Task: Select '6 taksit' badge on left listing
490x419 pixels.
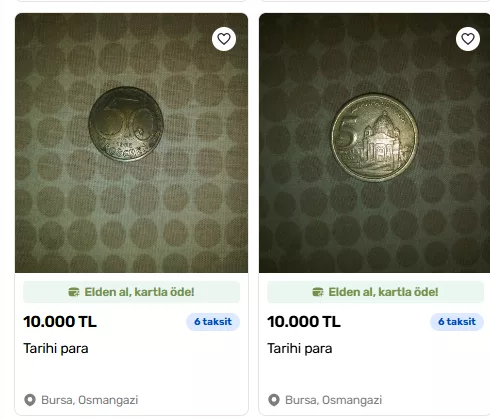Action: [x=213, y=322]
